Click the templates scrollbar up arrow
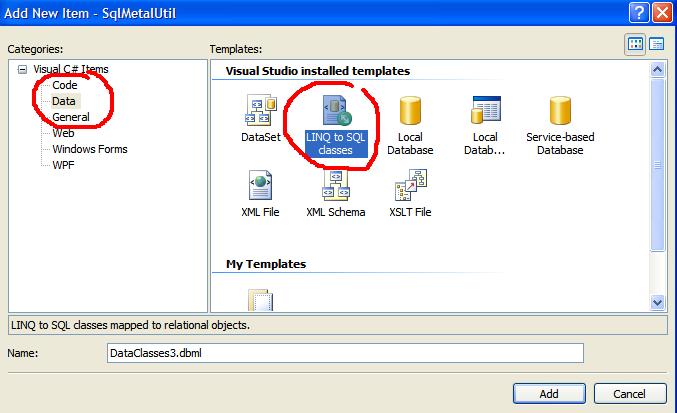This screenshot has width=677, height=413. [657, 69]
